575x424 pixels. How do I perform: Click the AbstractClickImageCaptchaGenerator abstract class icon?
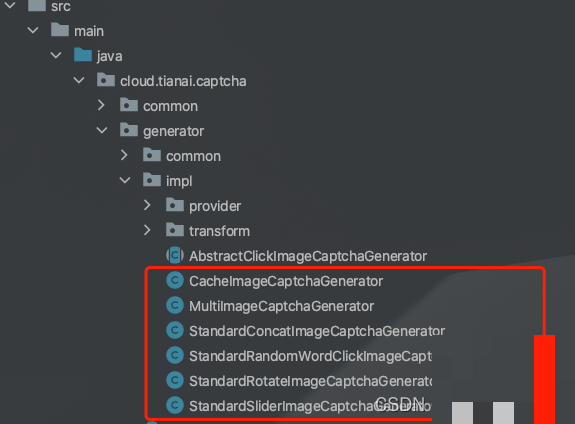(x=175, y=255)
